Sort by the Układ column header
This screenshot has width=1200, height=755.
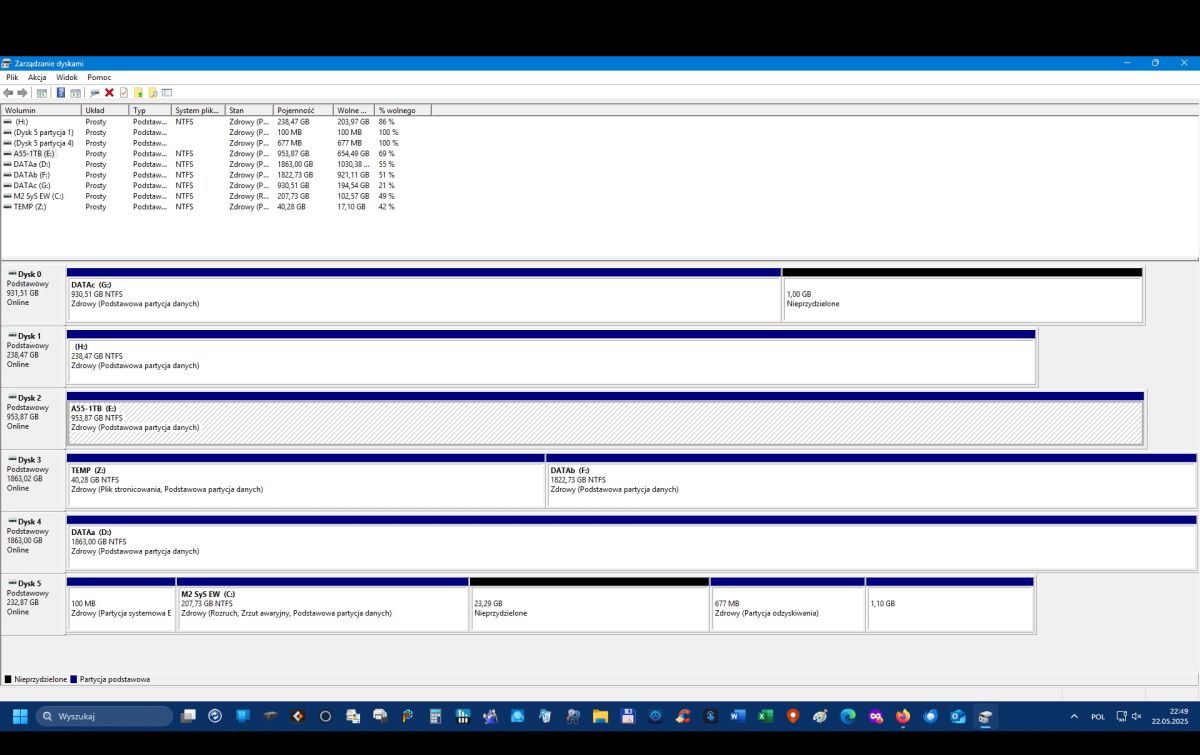coord(106,110)
